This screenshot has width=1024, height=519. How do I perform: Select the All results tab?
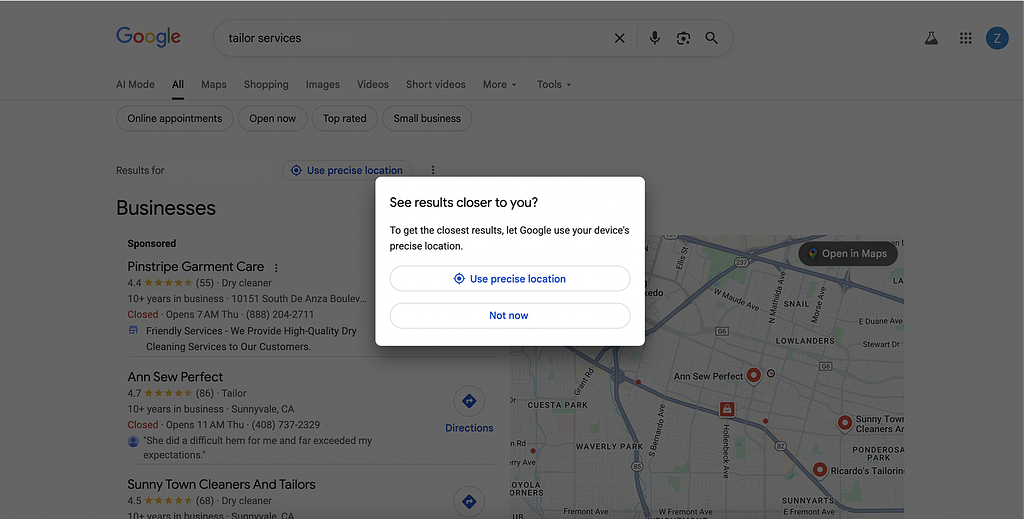[x=178, y=84]
